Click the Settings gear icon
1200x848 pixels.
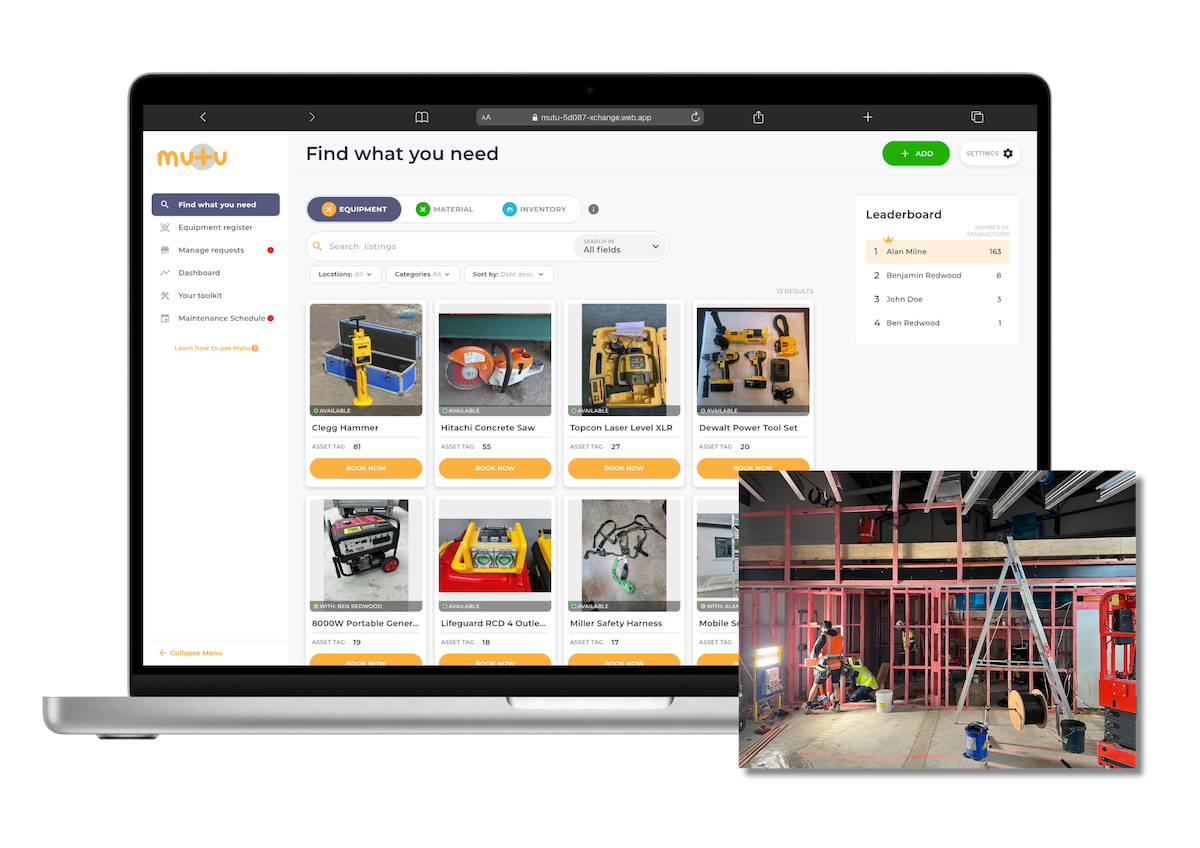1008,153
